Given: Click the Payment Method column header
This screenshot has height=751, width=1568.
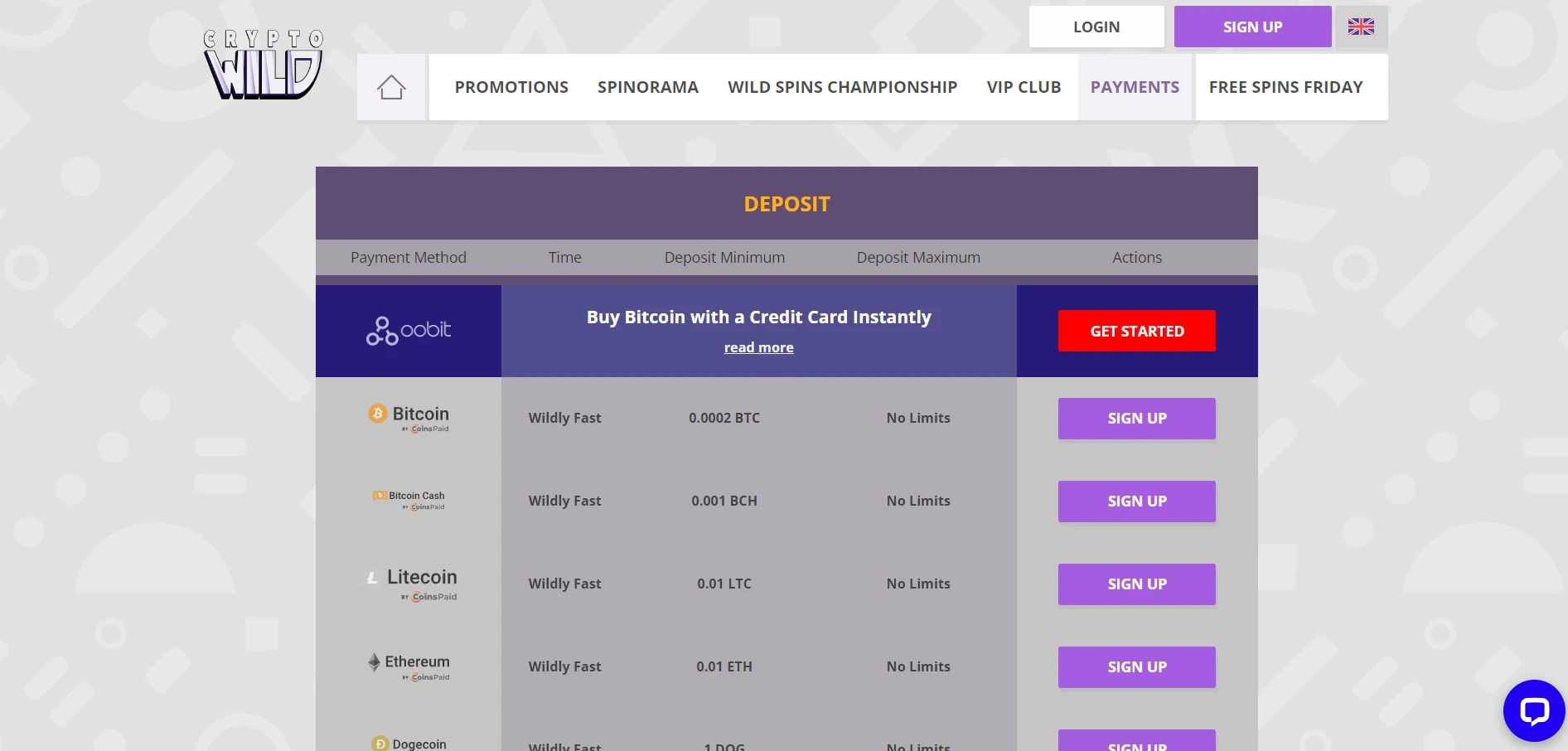Looking at the screenshot, I should pos(409,258).
